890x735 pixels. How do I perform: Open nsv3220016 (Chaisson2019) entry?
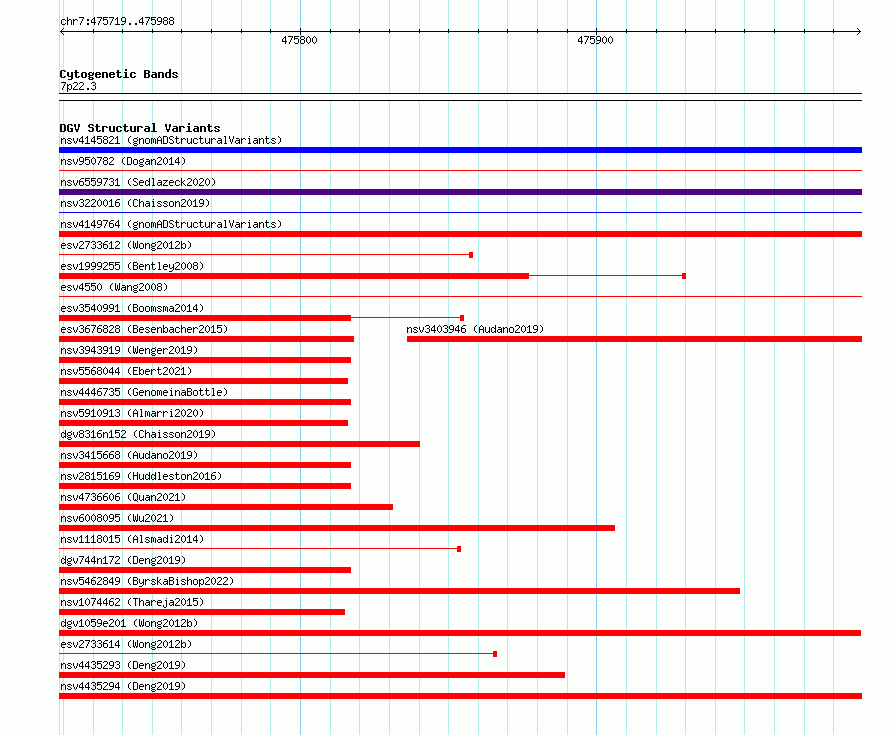coord(135,203)
